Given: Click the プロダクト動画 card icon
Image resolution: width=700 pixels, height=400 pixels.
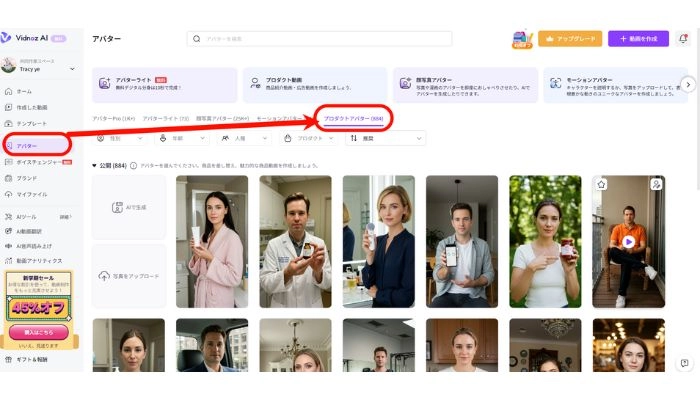Looking at the screenshot, I should pos(255,83).
